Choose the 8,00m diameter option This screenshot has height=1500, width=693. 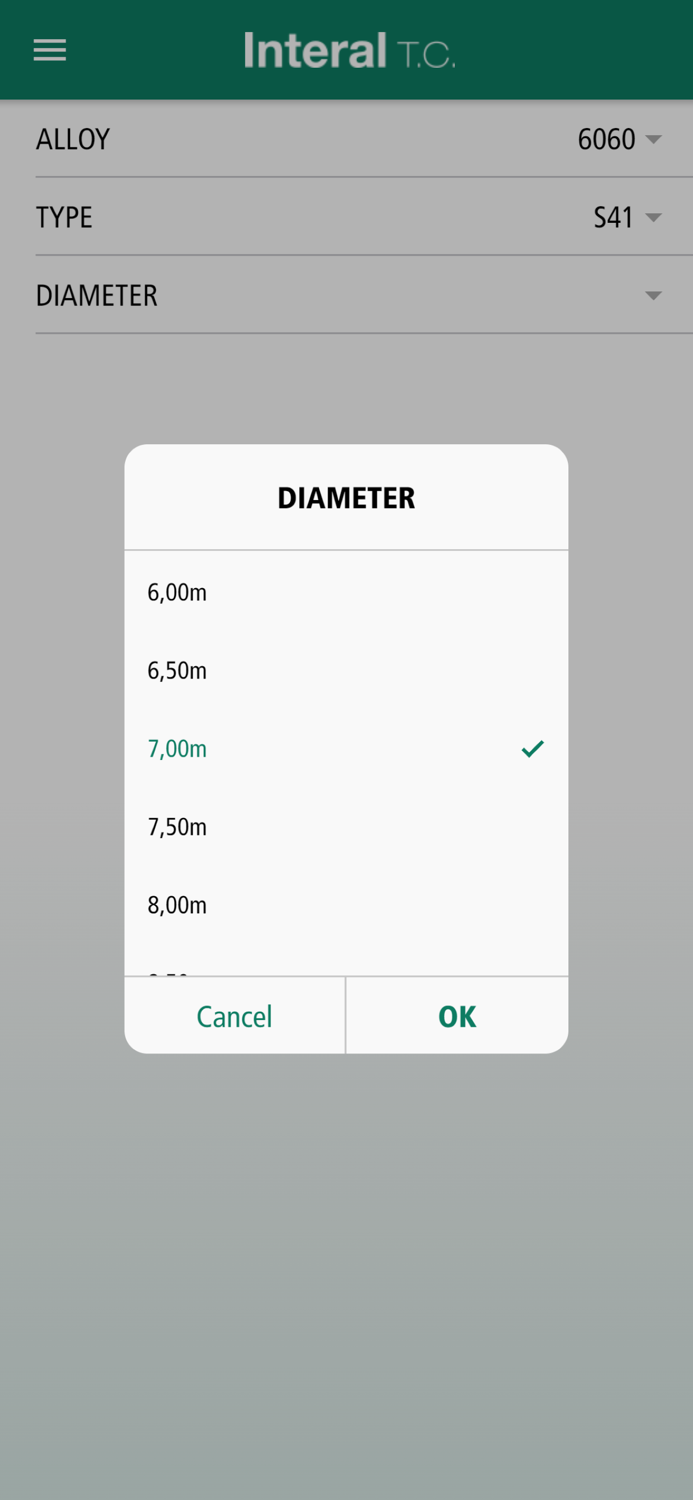tap(177, 904)
